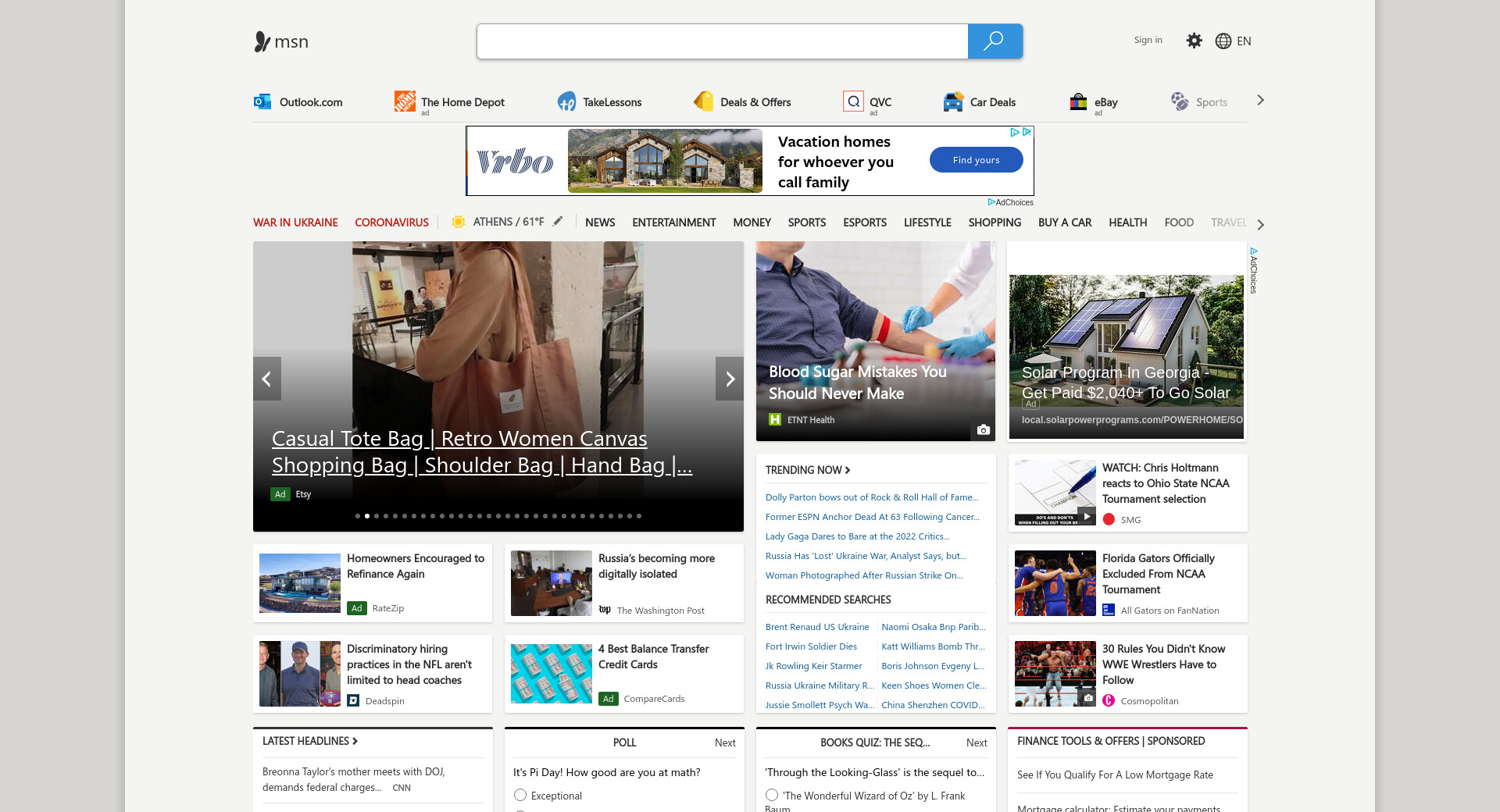
Task: Click inside the web search box
Action: [722, 41]
